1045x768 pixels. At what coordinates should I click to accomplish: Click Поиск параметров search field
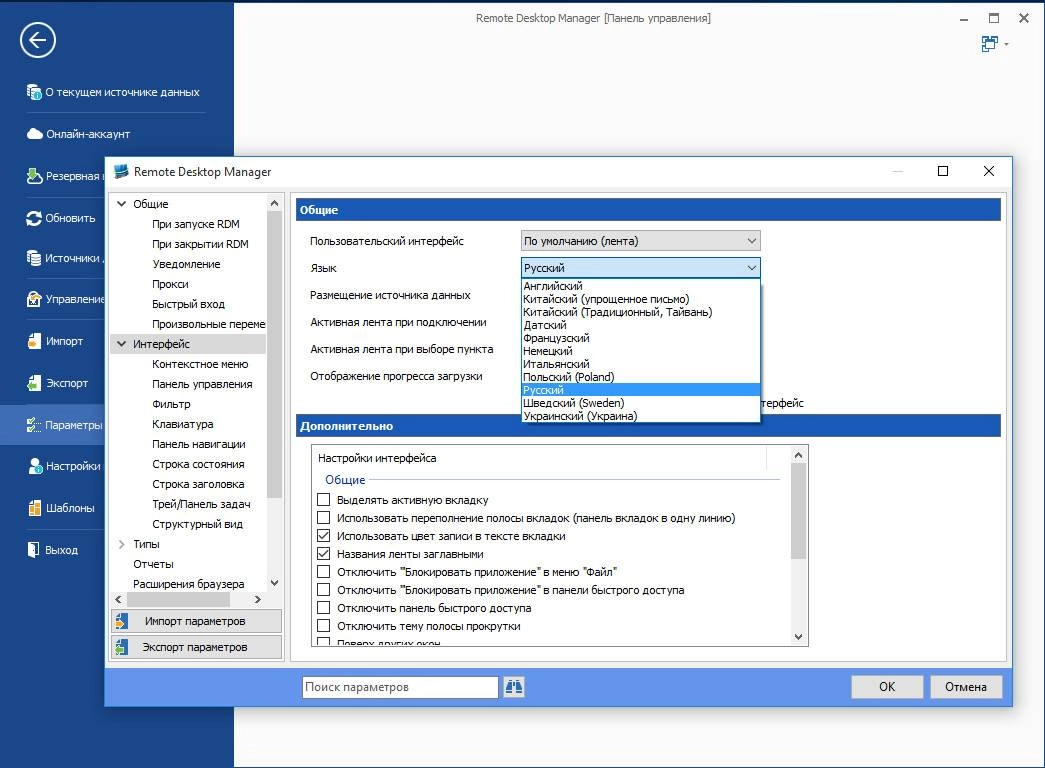400,687
